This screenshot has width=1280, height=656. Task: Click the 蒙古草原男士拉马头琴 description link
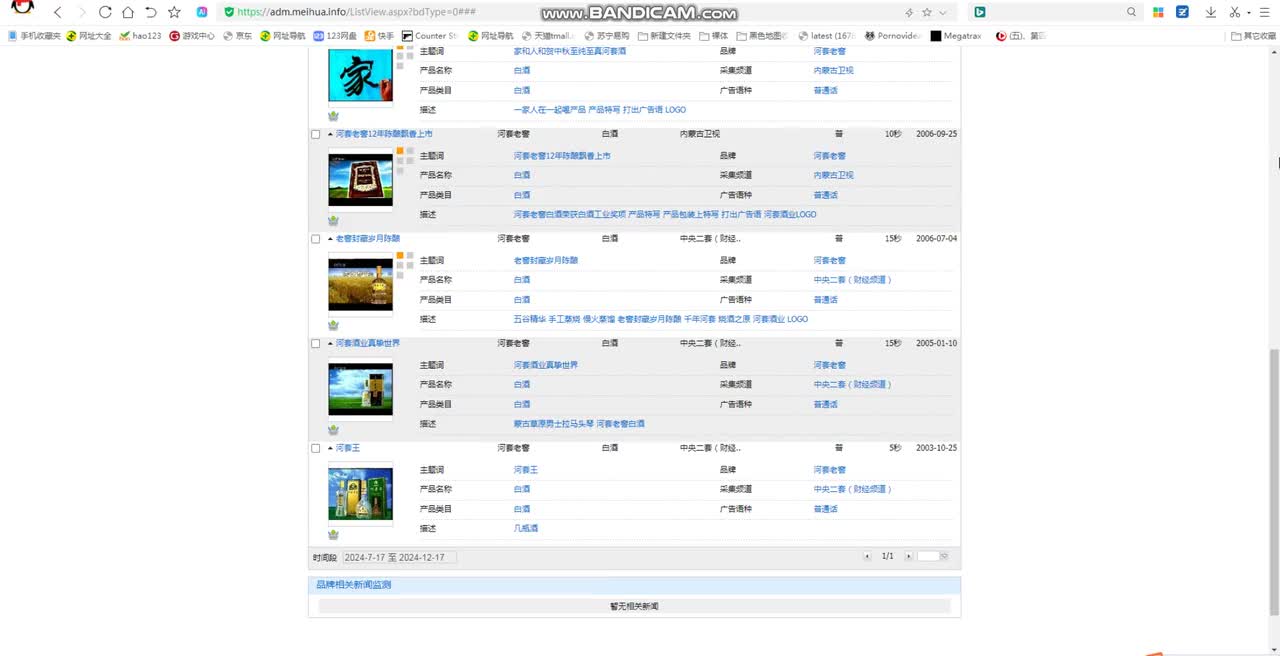[553, 424]
